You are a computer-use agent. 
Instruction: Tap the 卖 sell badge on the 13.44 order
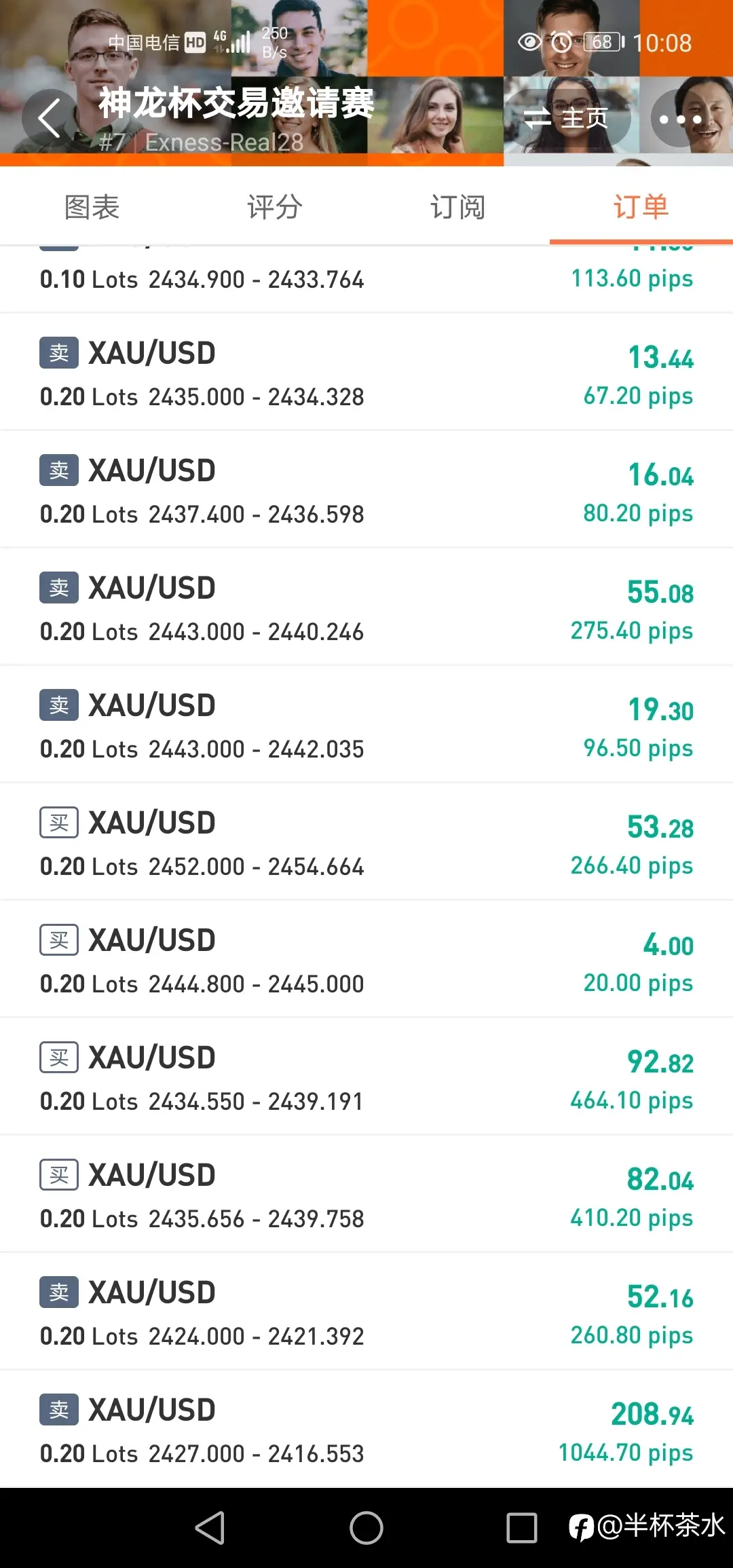pyautogui.click(x=59, y=353)
